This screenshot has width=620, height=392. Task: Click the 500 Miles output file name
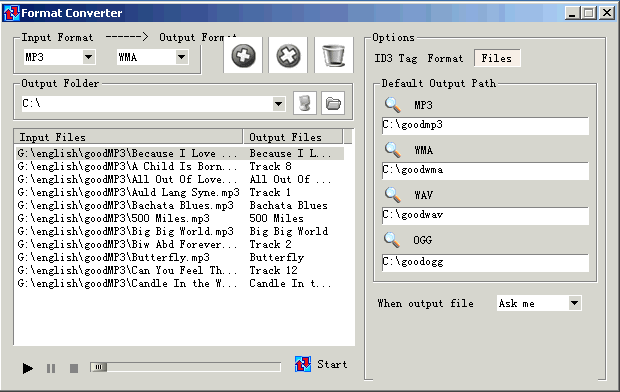point(276,219)
